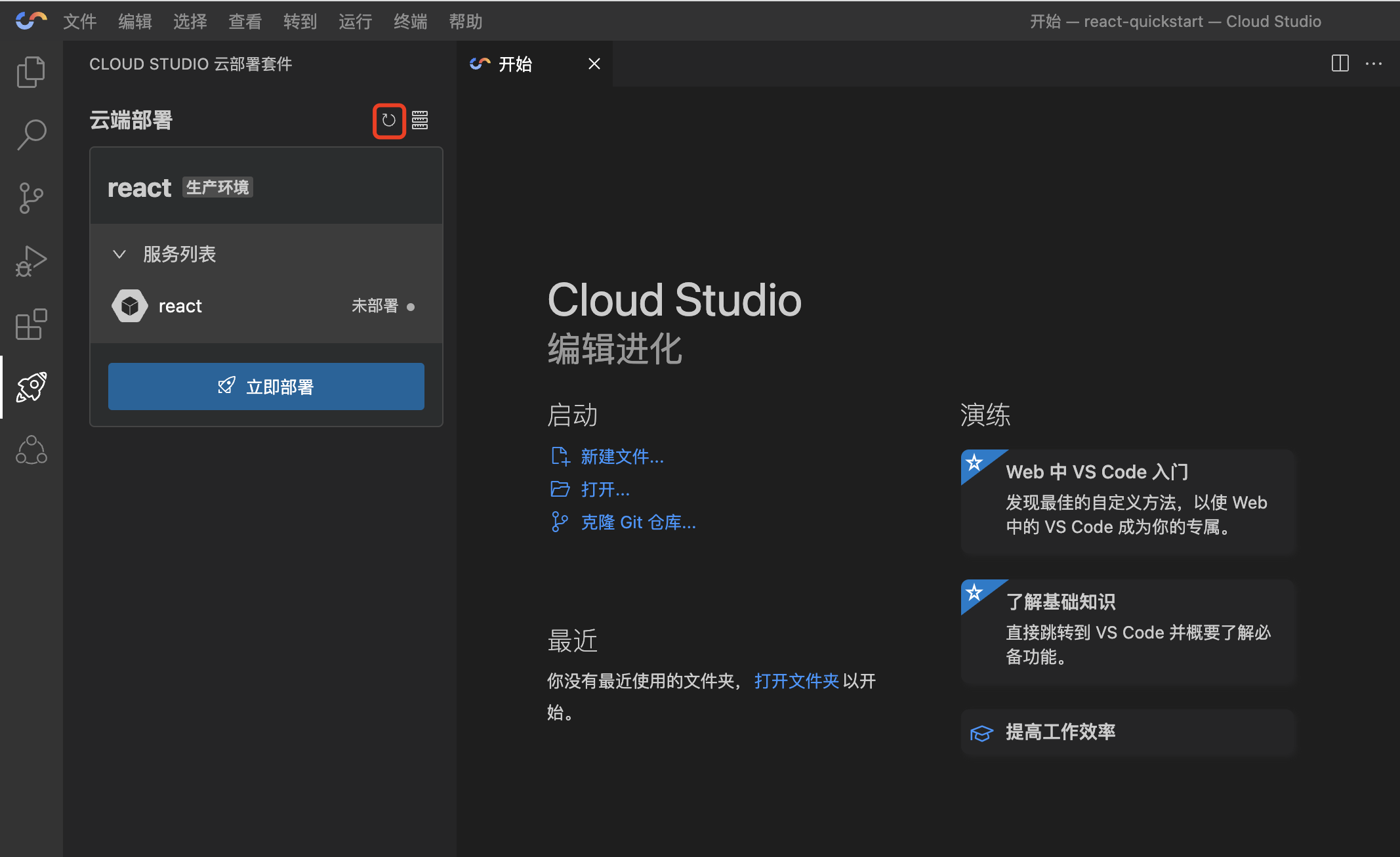Click the split editor icon
The height and width of the screenshot is (857, 1400).
[1340, 64]
